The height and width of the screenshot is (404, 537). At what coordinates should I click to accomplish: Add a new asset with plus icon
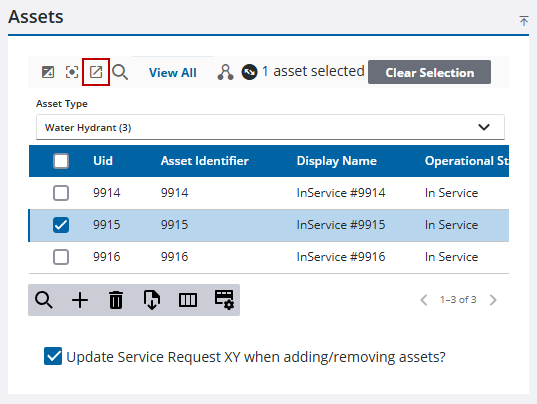[80, 300]
